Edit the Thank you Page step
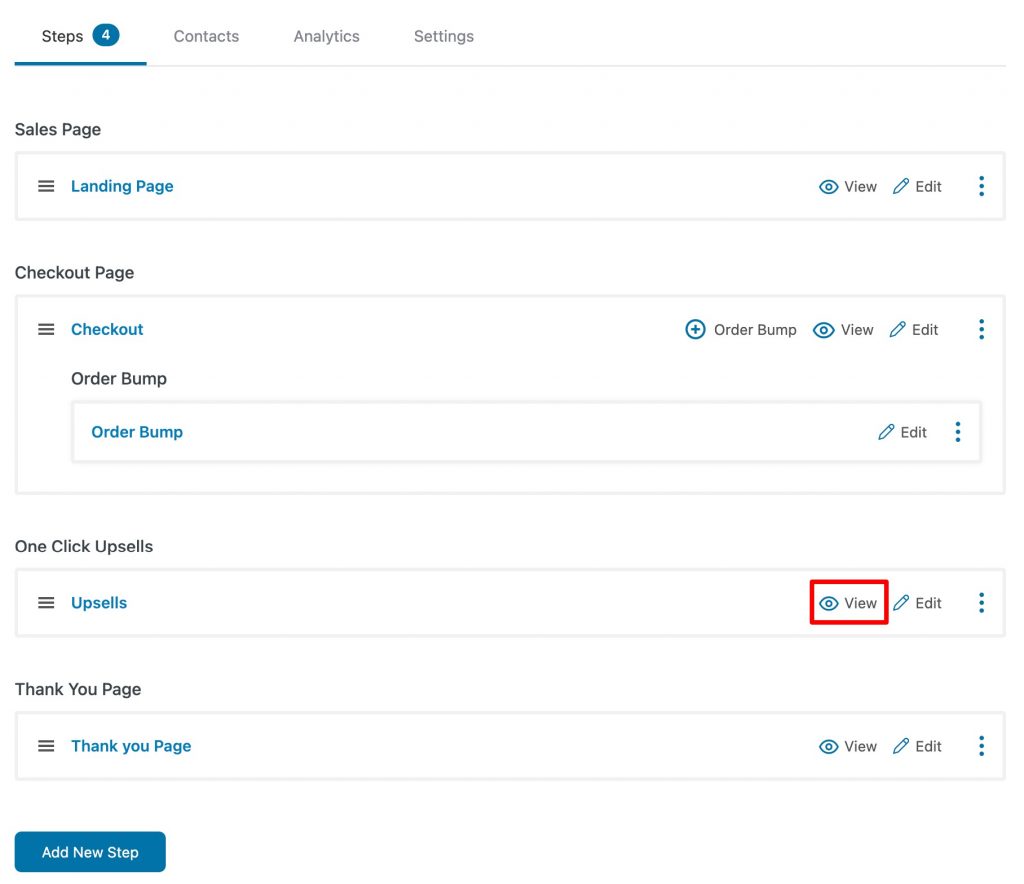Viewport: 1024px width, 884px height. point(917,746)
